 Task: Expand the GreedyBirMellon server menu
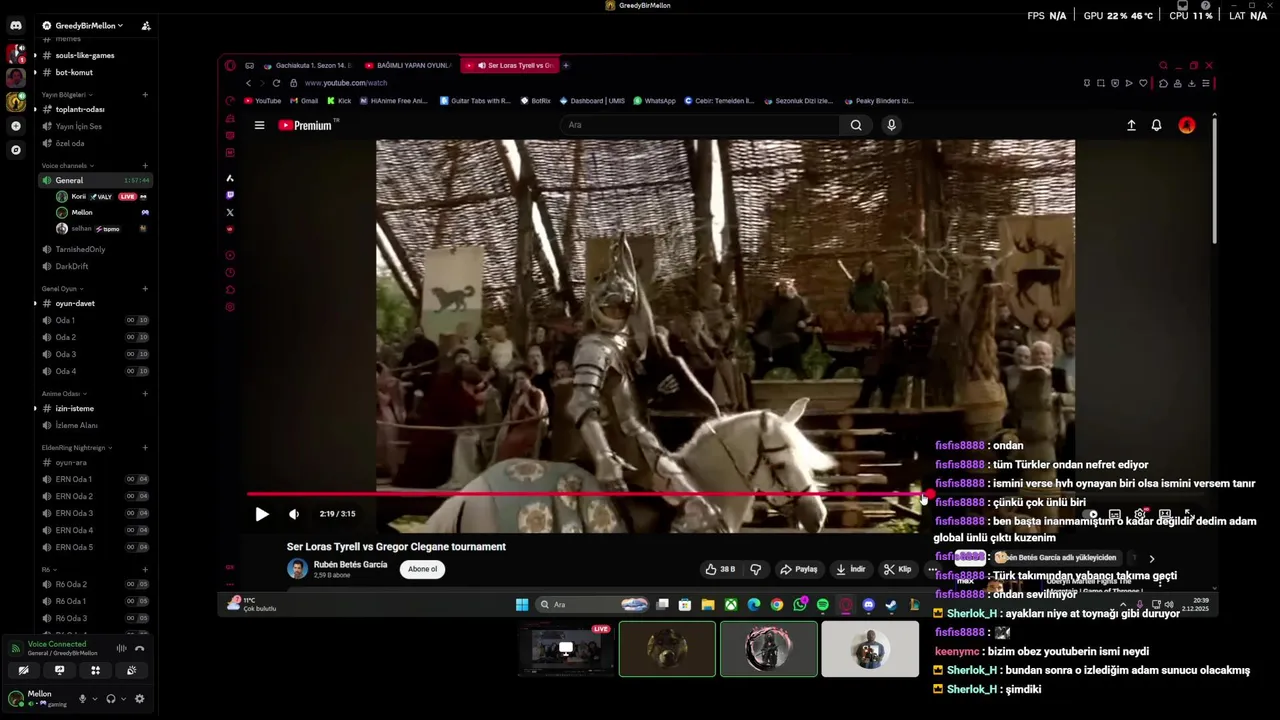coord(89,25)
